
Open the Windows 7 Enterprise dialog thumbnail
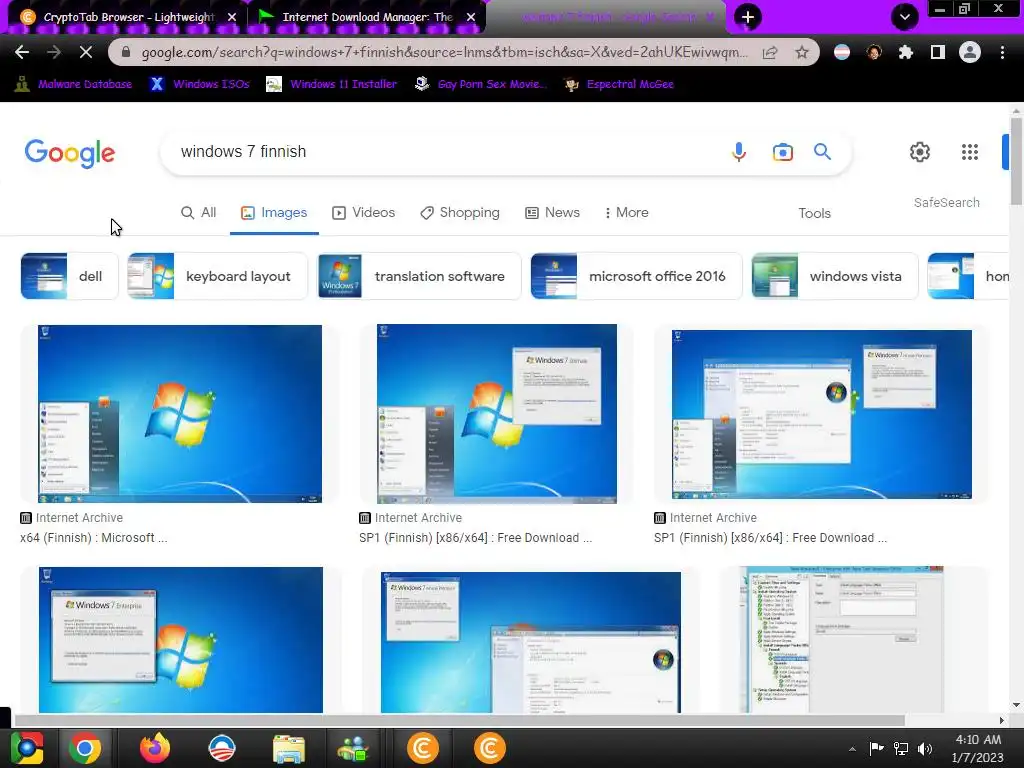click(180, 640)
